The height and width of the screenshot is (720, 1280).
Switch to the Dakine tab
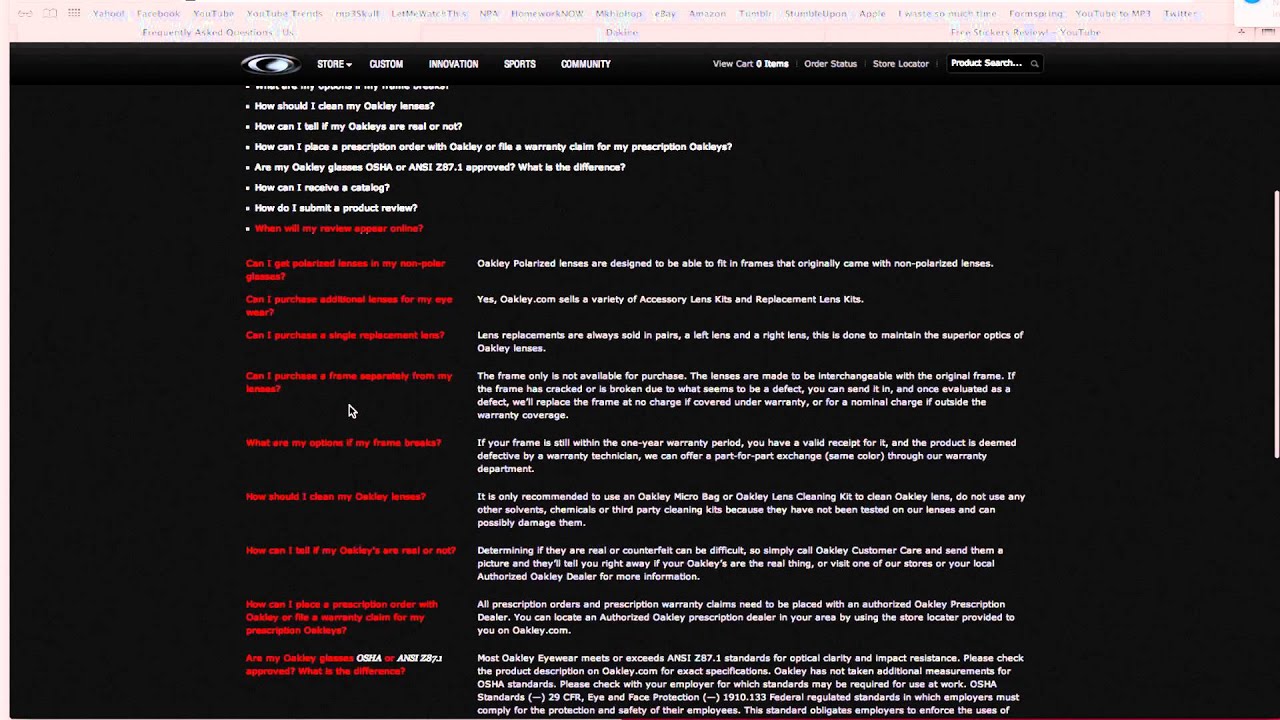click(x=621, y=32)
